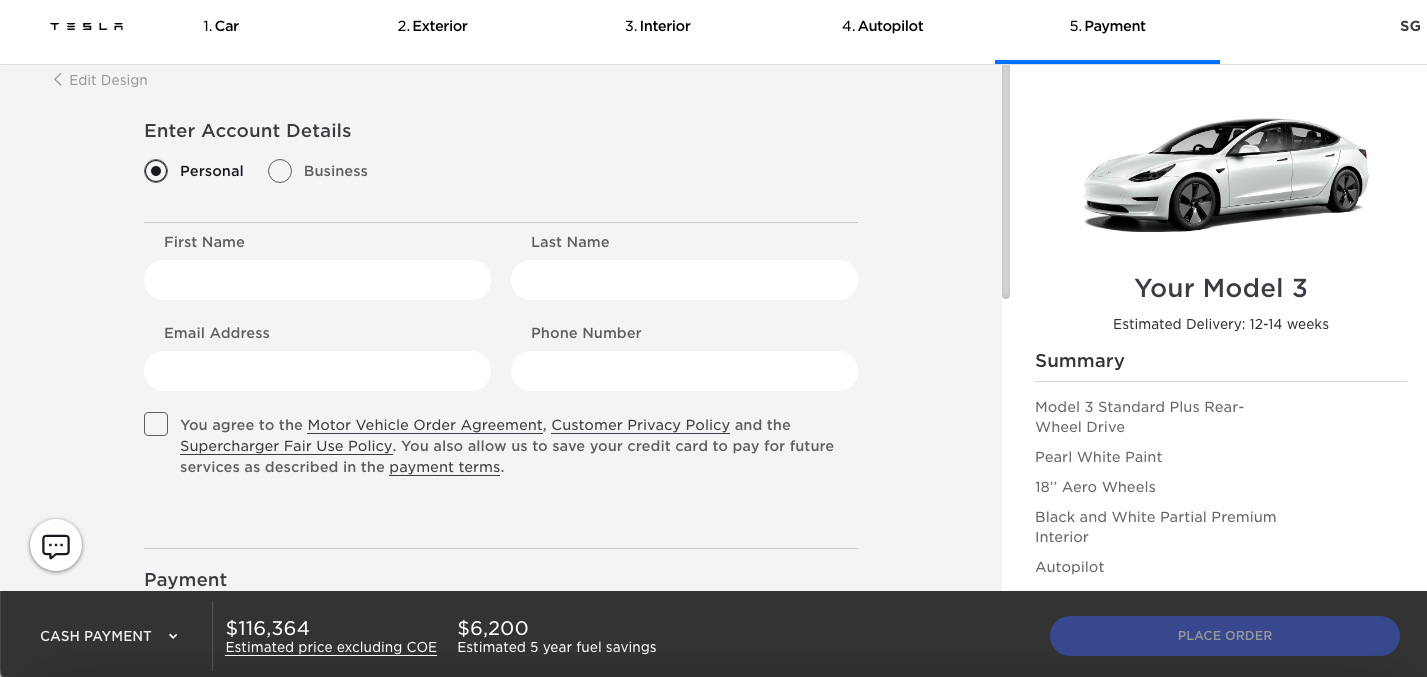Expand the Cash Payment dropdown
Viewport: 1427px width, 677px height.
(109, 636)
